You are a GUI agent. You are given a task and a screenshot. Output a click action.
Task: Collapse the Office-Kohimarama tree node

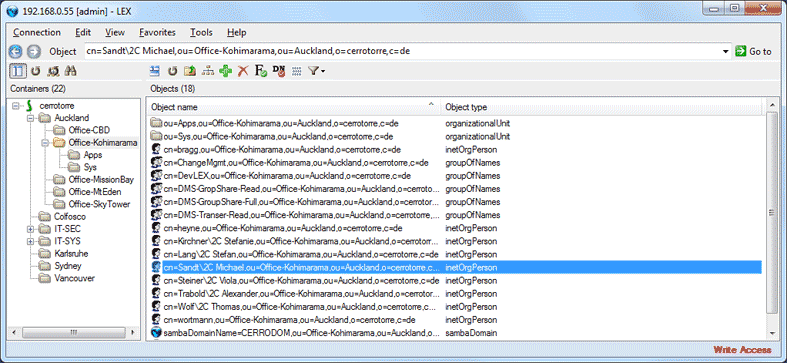coord(45,143)
